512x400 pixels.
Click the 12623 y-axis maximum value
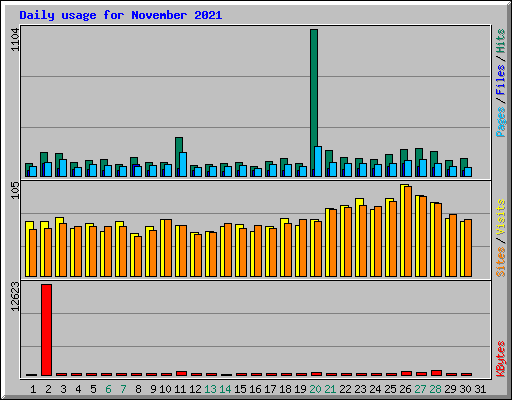pos(15,297)
